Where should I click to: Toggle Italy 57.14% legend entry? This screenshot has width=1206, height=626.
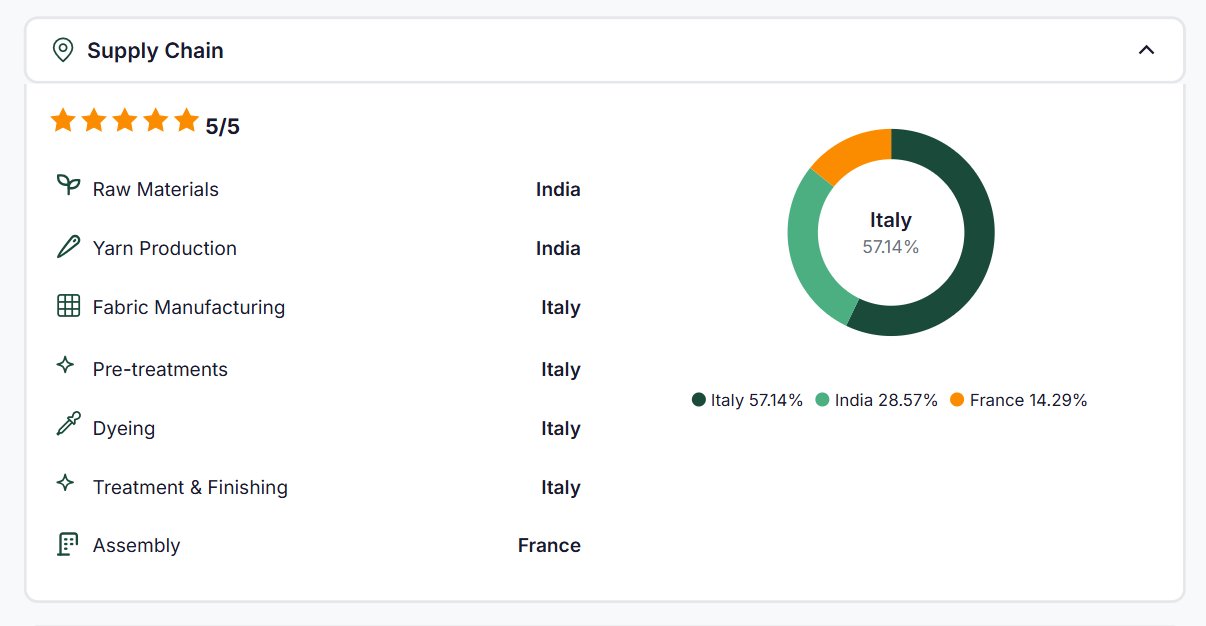tap(747, 400)
